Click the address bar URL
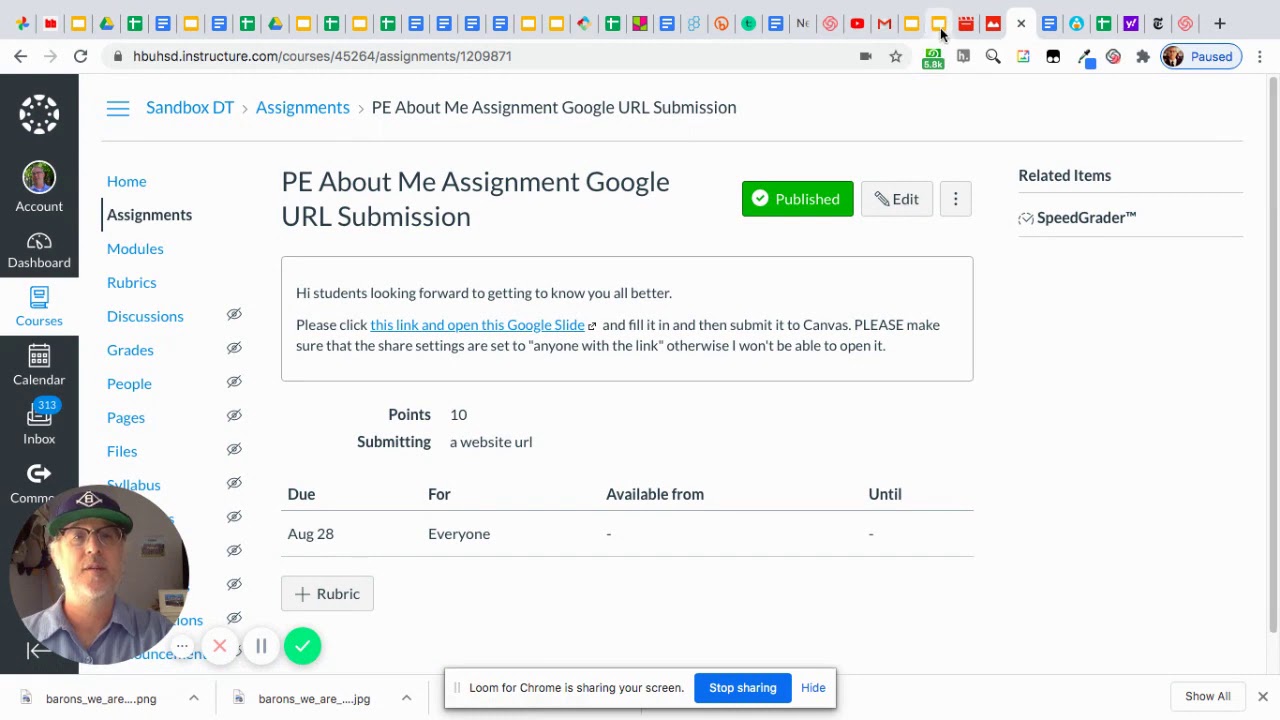 tap(322, 57)
